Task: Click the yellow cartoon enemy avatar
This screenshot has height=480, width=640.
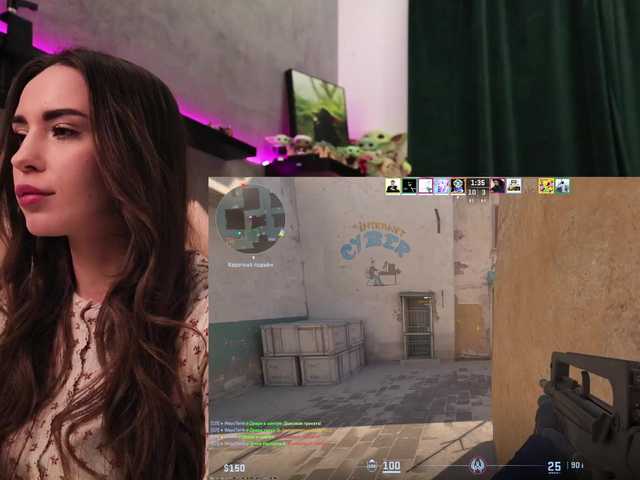Action: click(x=546, y=186)
